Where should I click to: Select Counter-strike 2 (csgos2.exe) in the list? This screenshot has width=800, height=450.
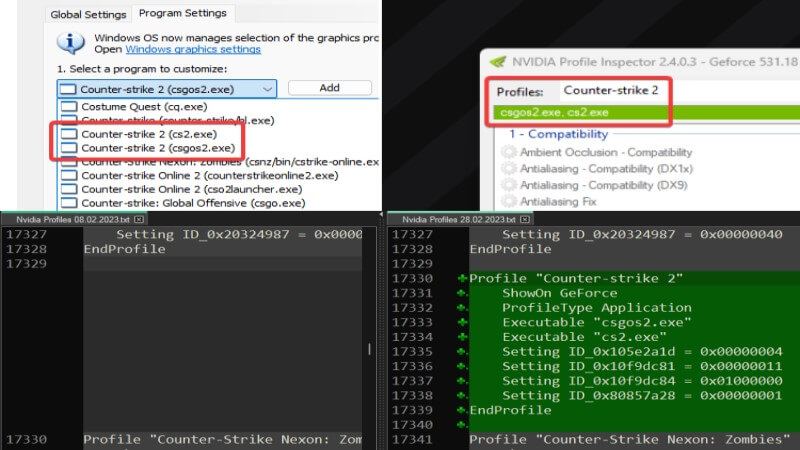tap(162, 147)
